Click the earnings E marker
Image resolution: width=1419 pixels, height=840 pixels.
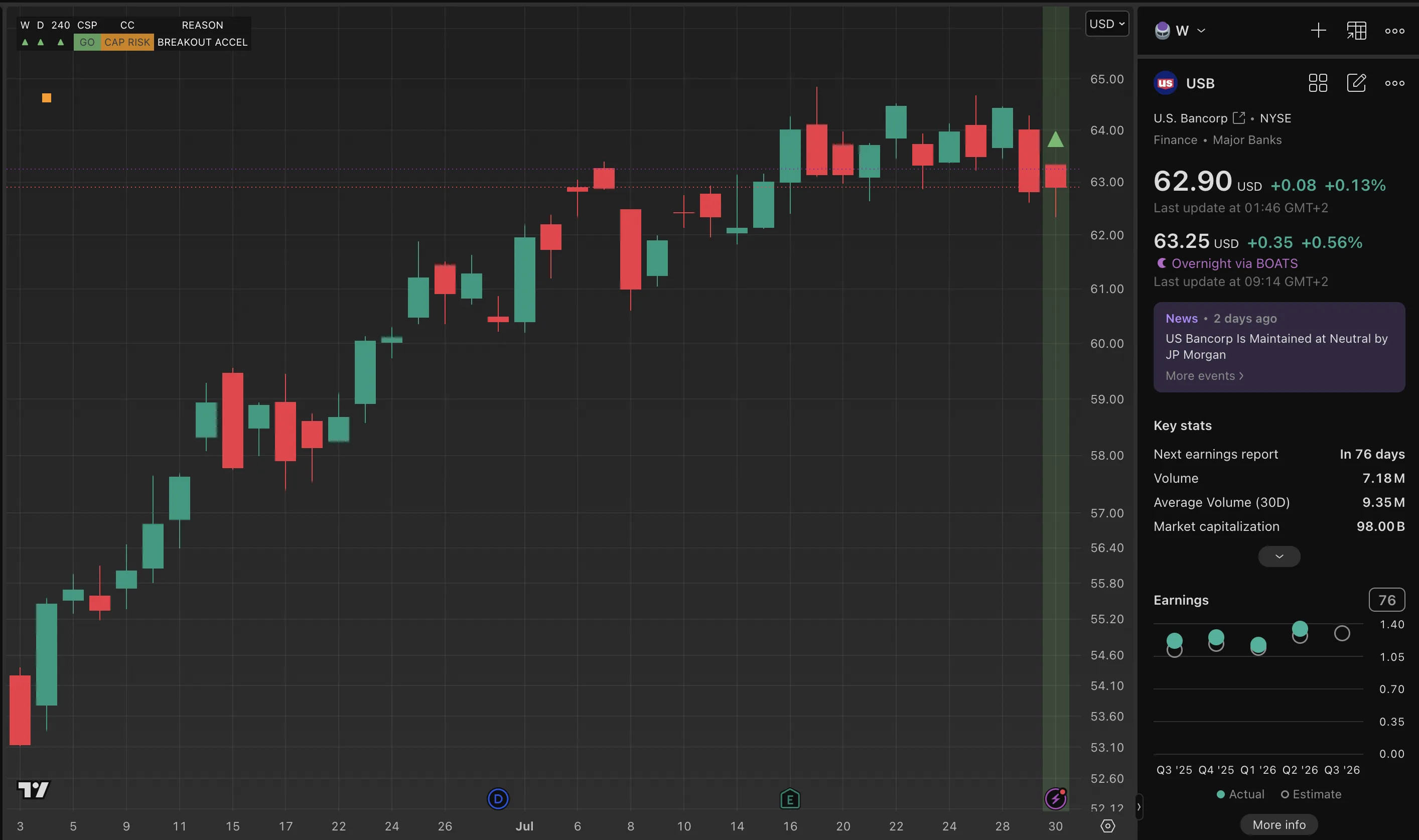click(790, 799)
